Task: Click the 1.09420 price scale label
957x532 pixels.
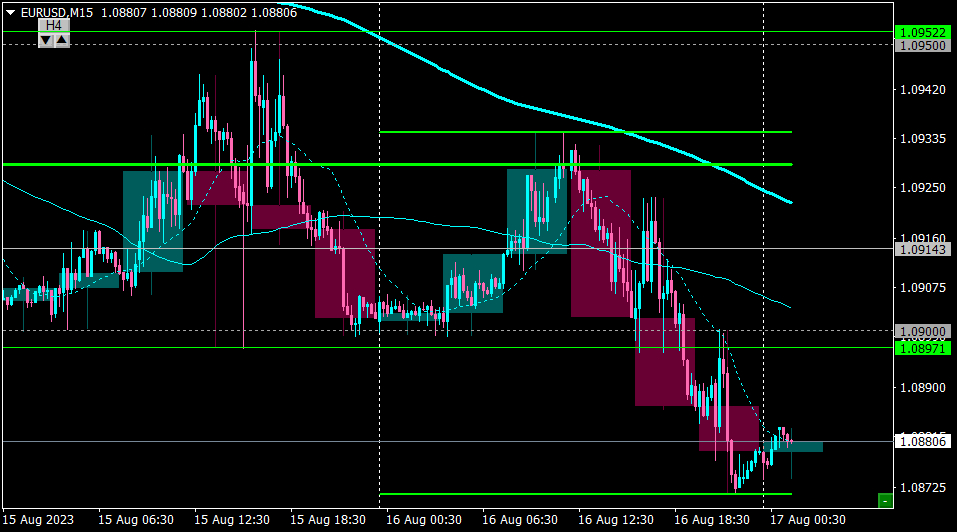Action: (x=923, y=90)
